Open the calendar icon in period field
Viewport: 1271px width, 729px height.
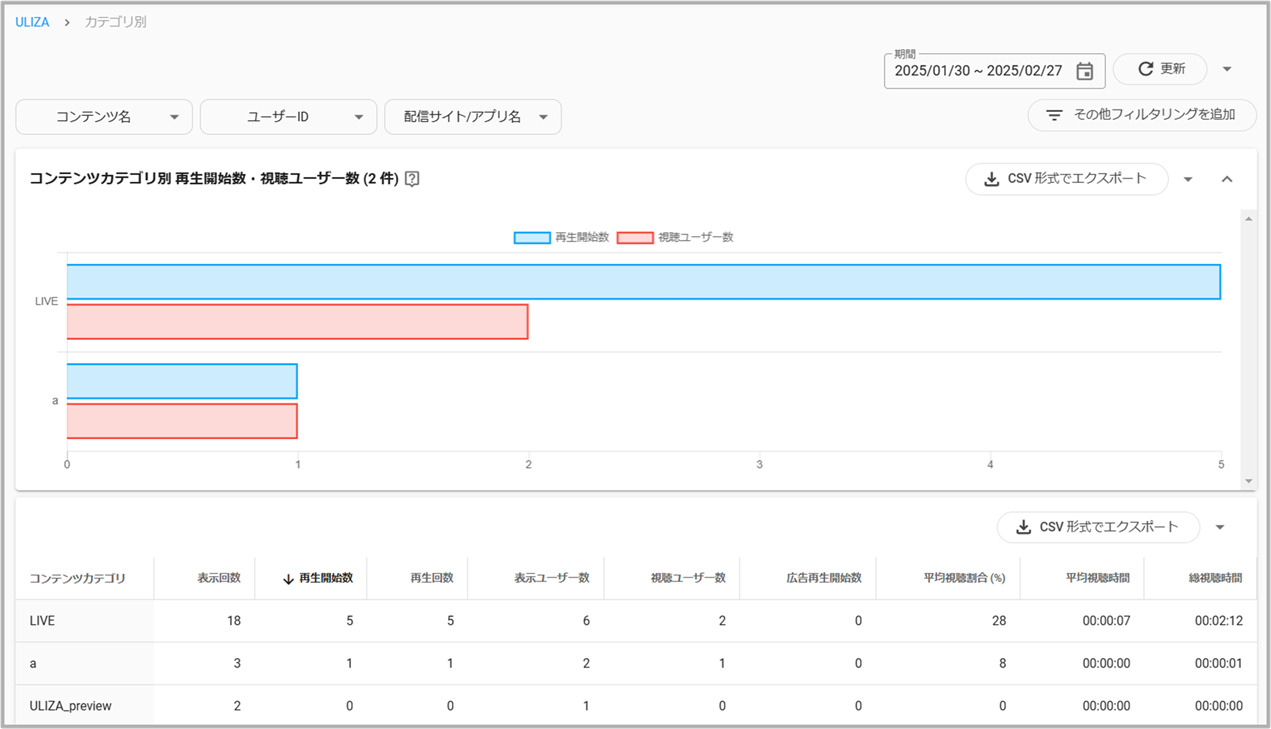[1085, 71]
